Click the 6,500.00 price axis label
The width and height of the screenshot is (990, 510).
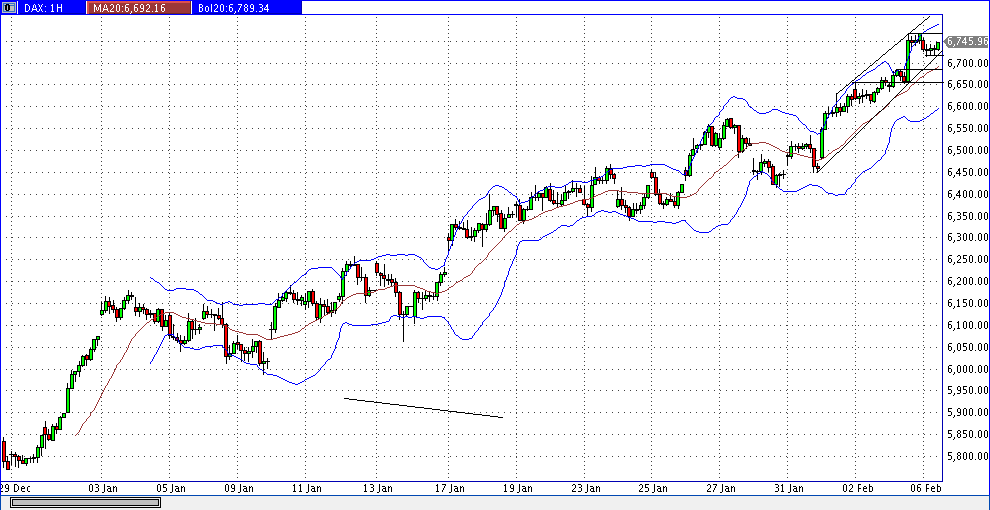968,150
